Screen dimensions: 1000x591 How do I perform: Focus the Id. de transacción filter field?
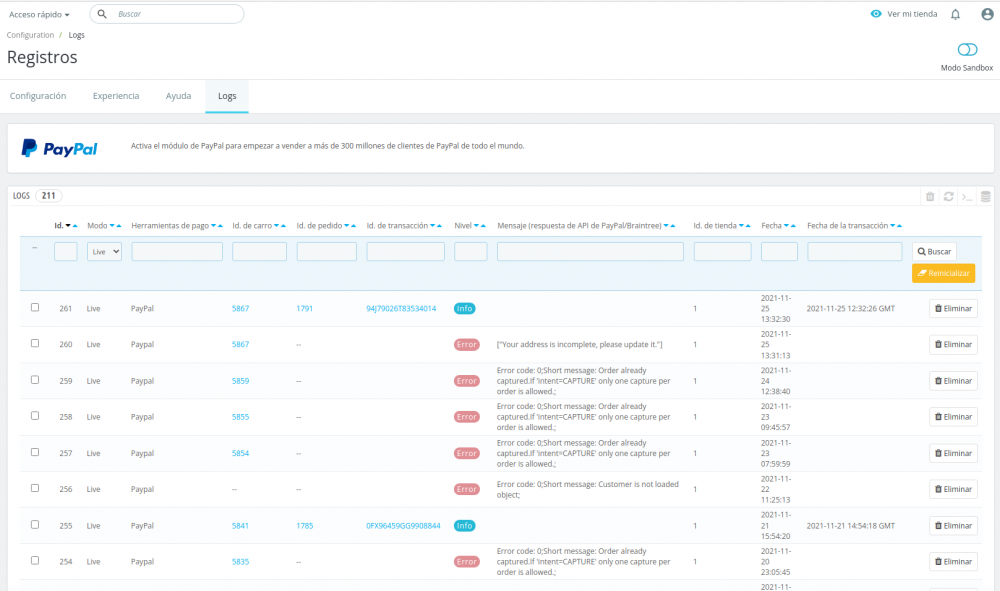tap(405, 252)
